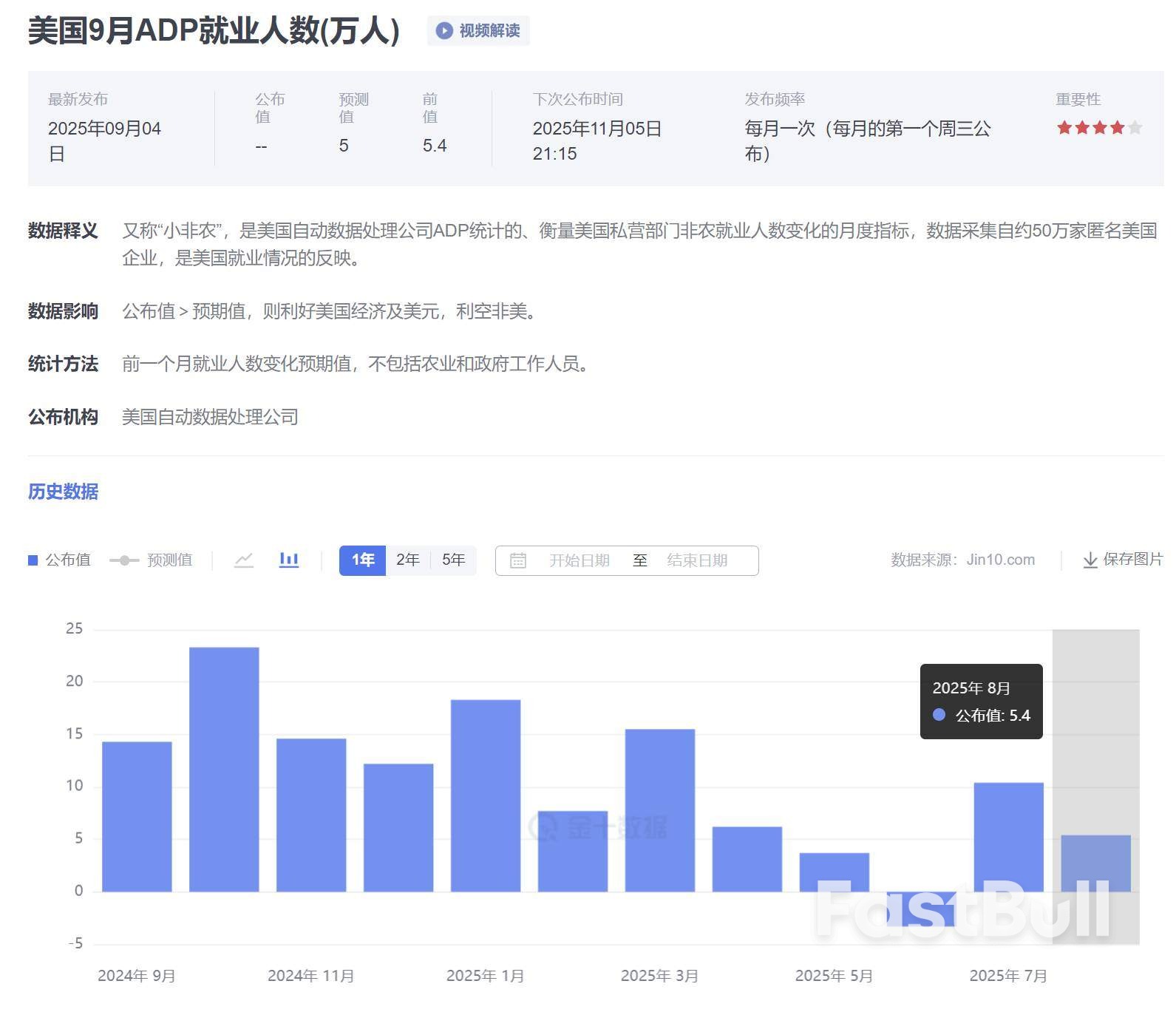Screen dimensions: 1176x1015
Task: Open the 历史数据 section heading
Action: [63, 492]
